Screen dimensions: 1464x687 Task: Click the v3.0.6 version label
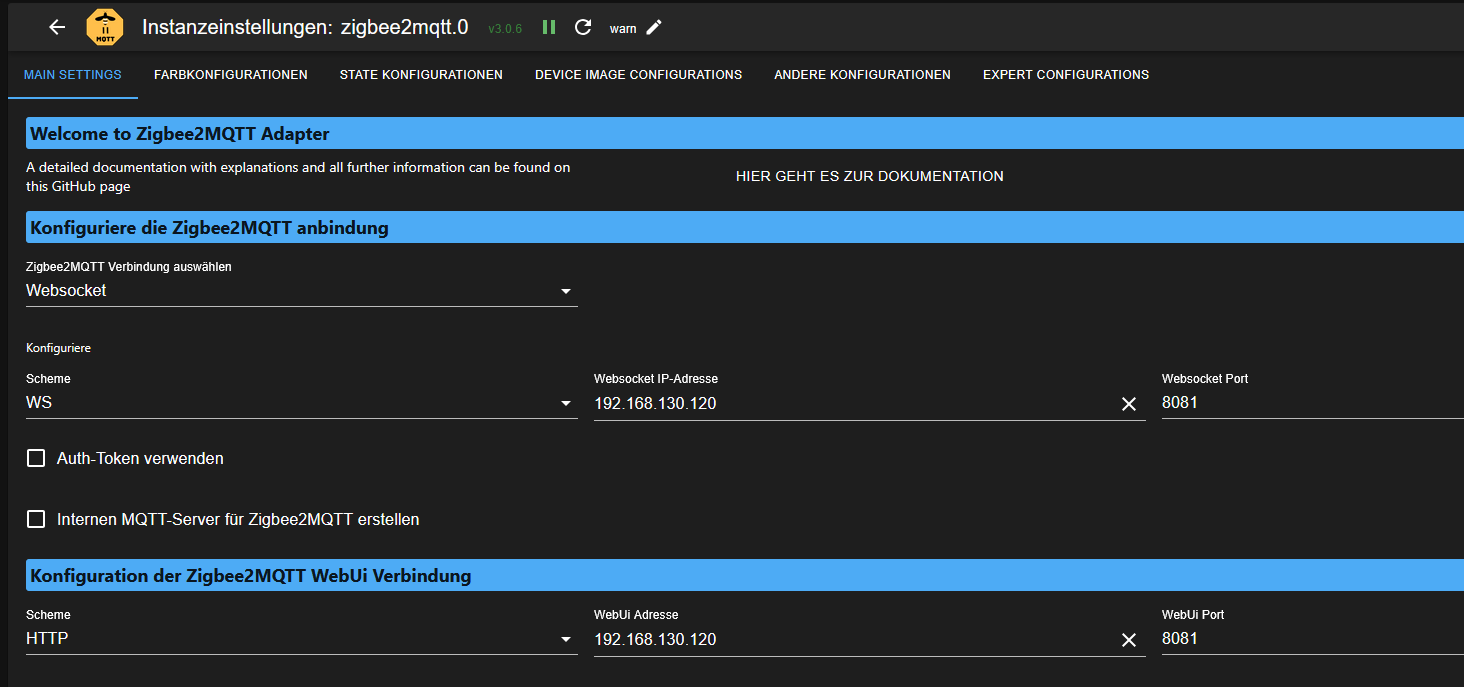tap(505, 29)
